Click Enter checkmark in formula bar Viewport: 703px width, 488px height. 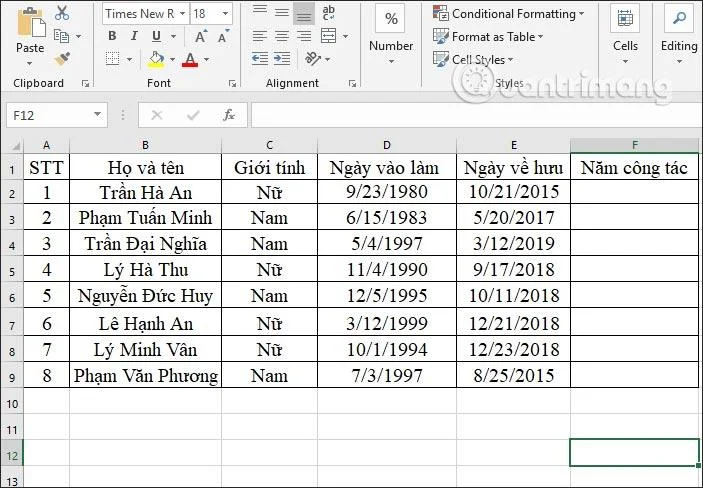193,116
